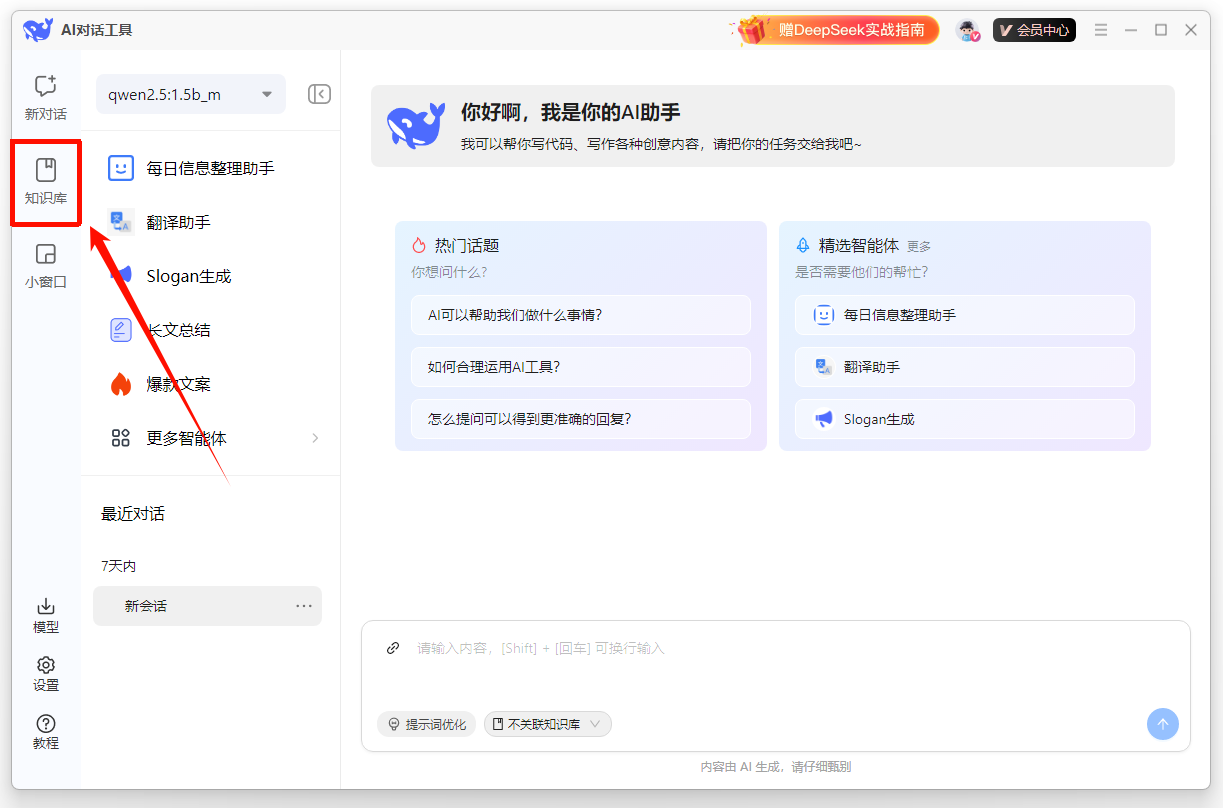
Task: Expand 更多智能体 in the agent list
Action: [x=214, y=438]
